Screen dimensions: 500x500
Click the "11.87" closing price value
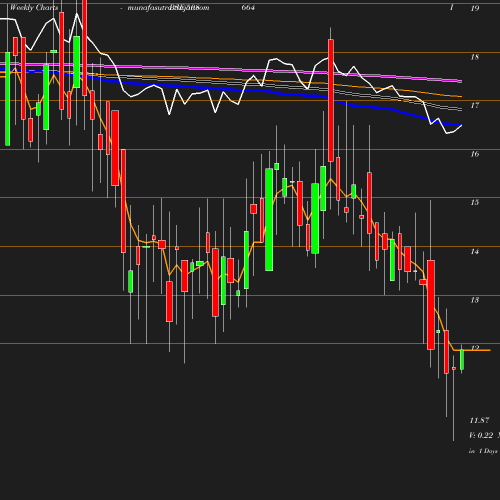tap(479, 420)
